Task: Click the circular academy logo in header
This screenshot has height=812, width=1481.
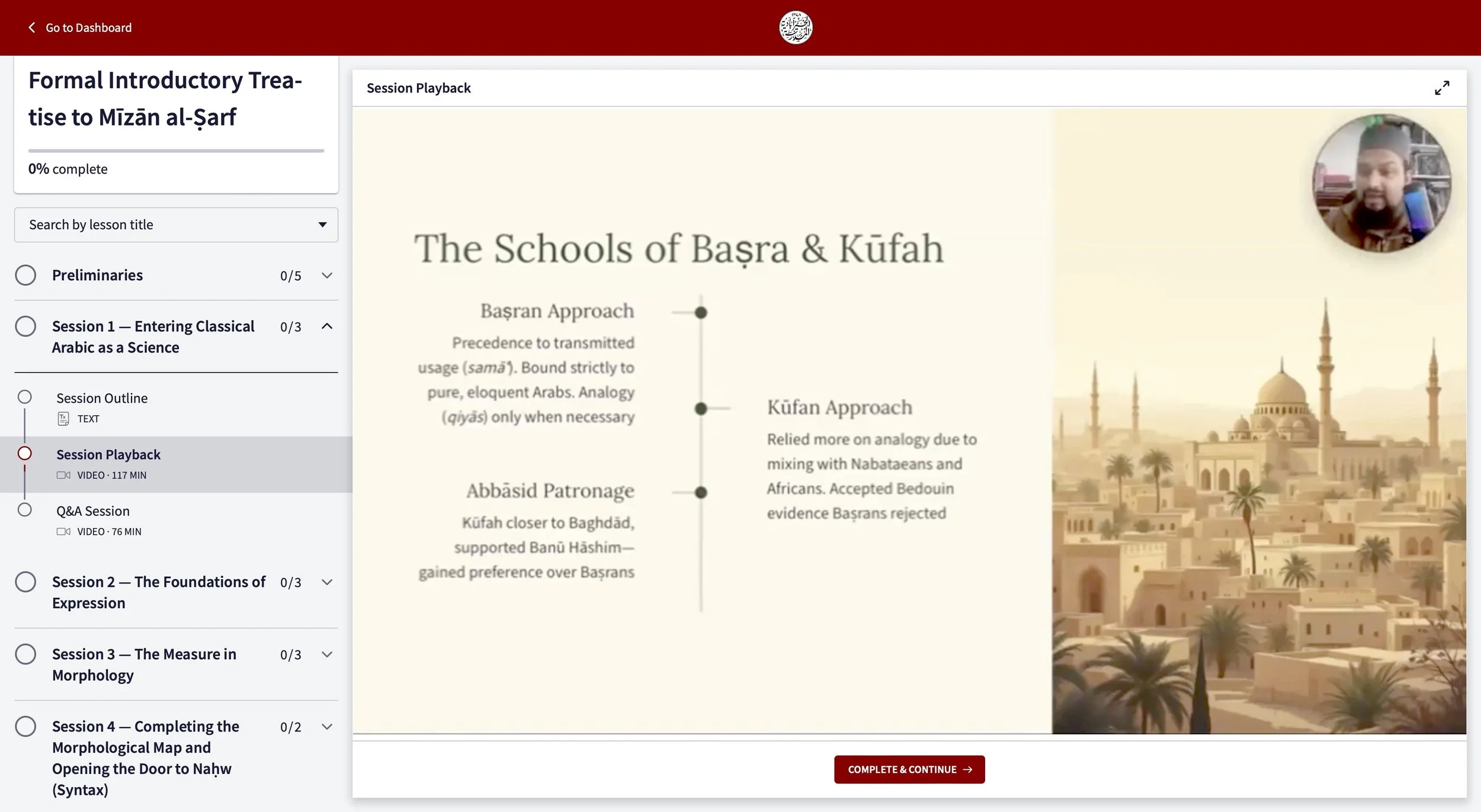Action: (x=795, y=27)
